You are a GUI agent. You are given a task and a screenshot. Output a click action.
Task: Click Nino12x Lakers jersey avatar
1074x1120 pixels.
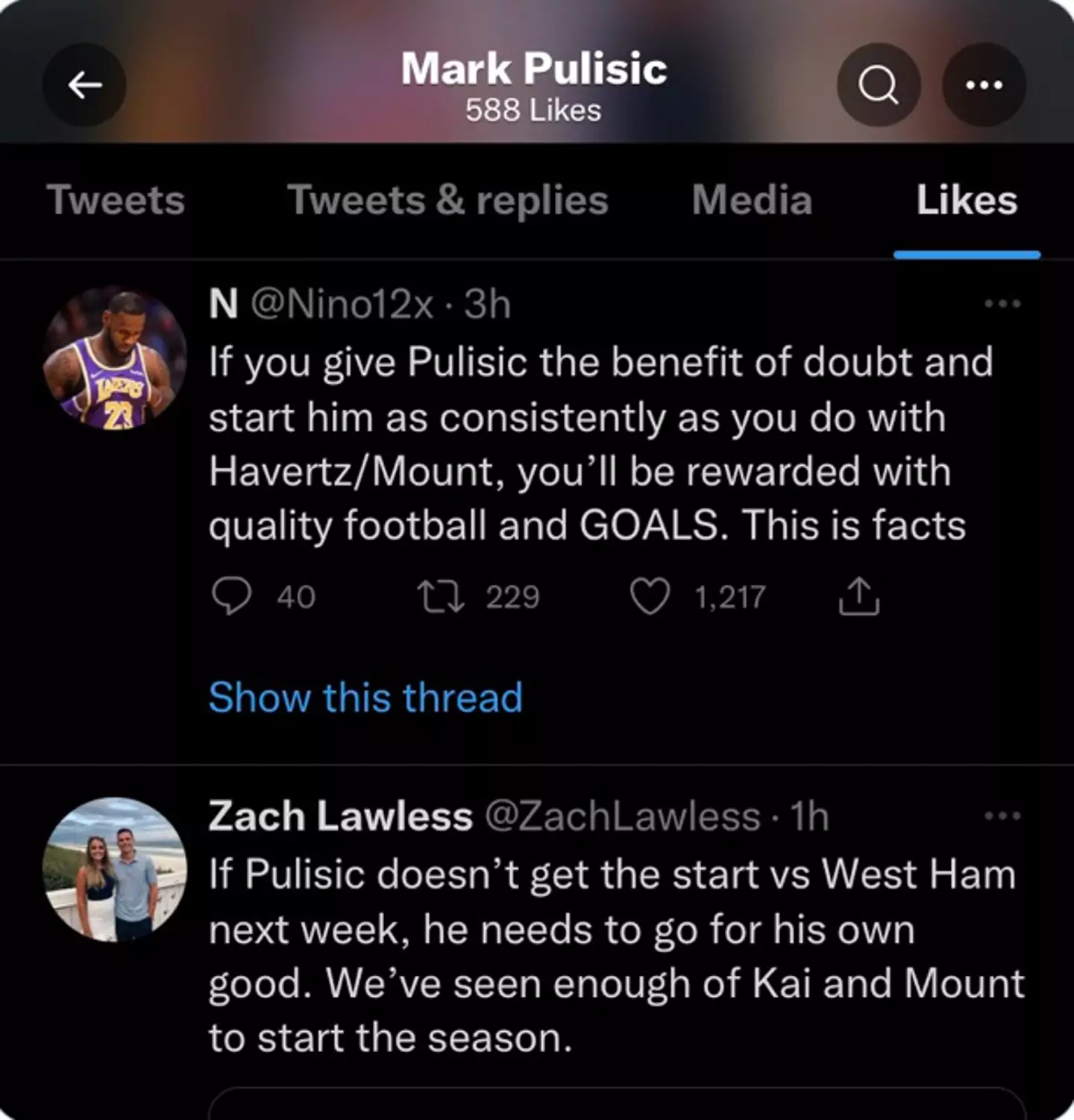115,360
